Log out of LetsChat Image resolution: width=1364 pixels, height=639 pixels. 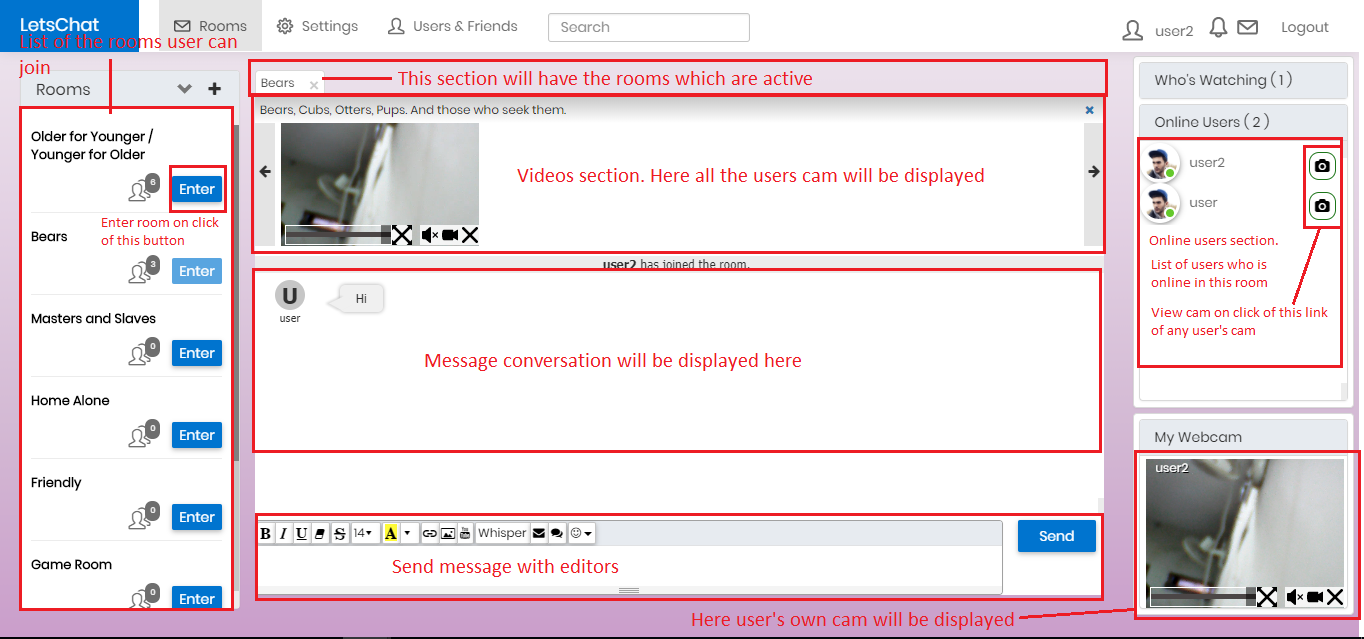point(1305,27)
